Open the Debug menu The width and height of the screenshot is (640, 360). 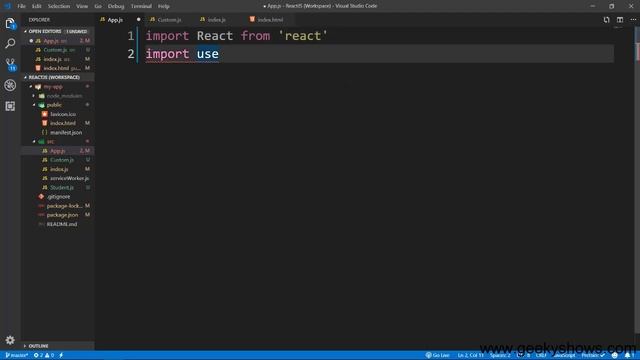[x=116, y=6]
